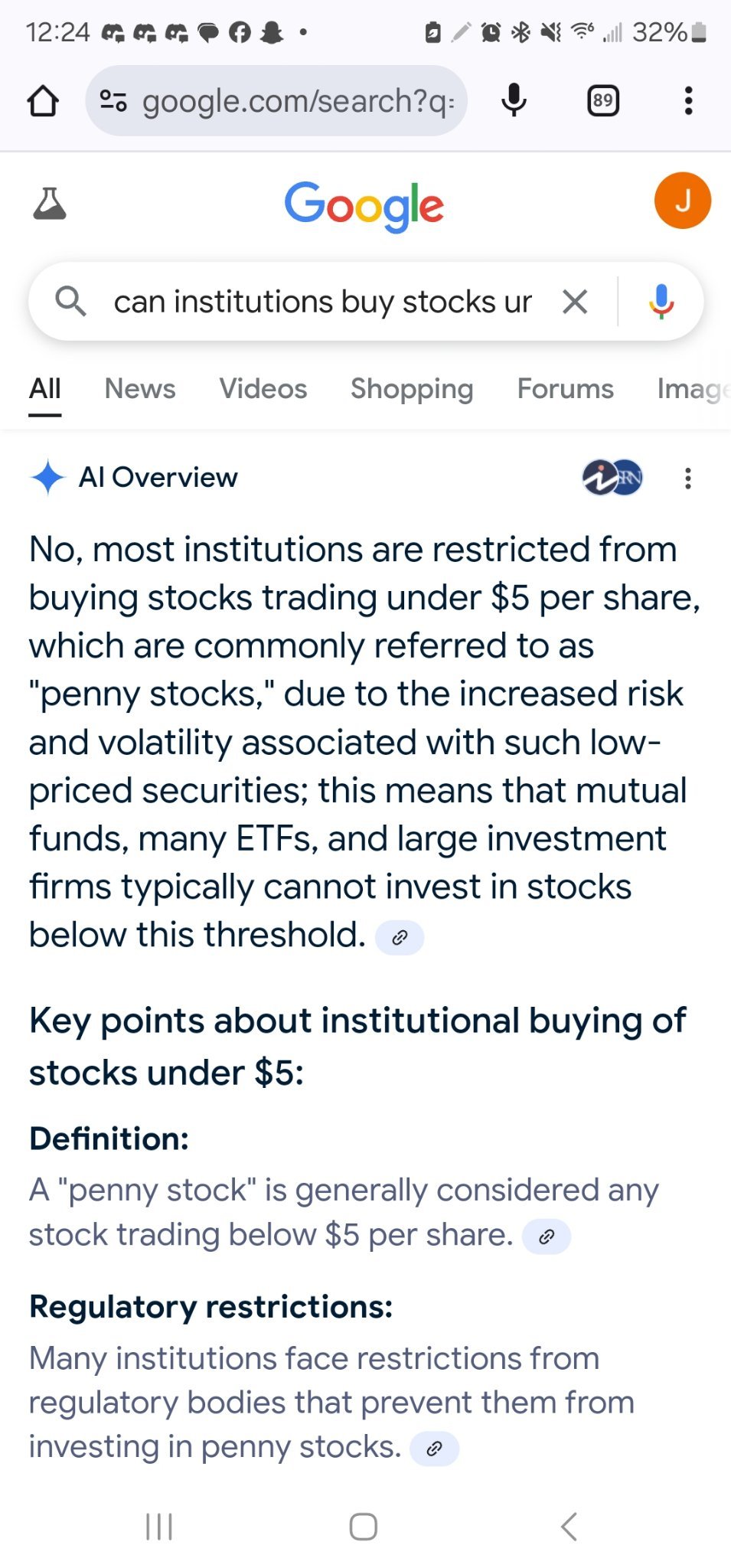
Task: View AI Overview source site thumbnails
Action: [612, 478]
